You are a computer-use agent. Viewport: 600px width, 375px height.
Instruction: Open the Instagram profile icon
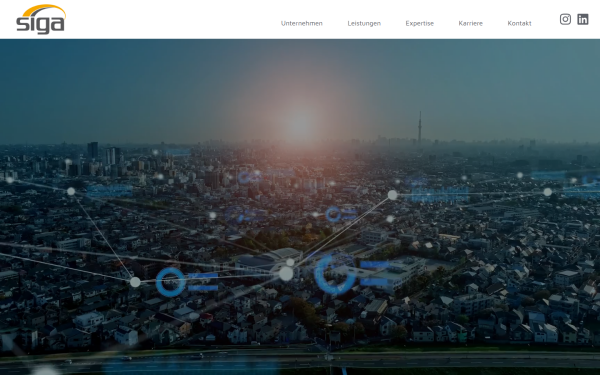click(565, 19)
